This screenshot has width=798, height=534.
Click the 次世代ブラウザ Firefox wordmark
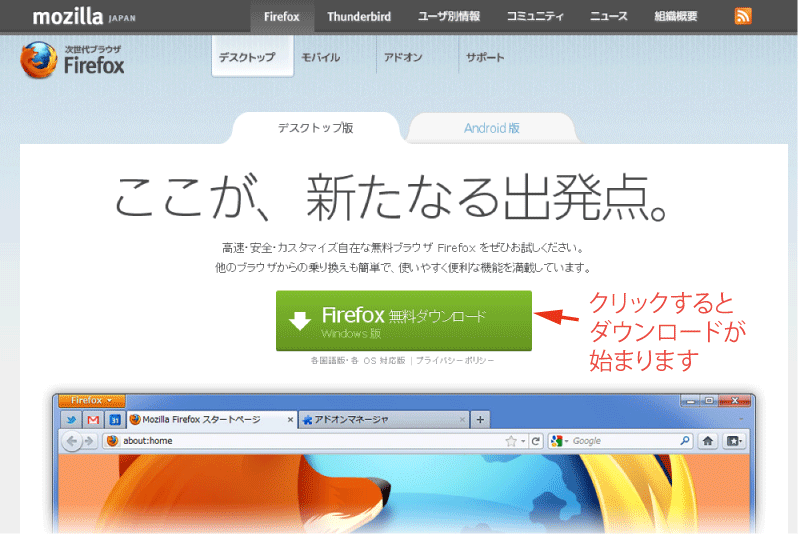[94, 60]
